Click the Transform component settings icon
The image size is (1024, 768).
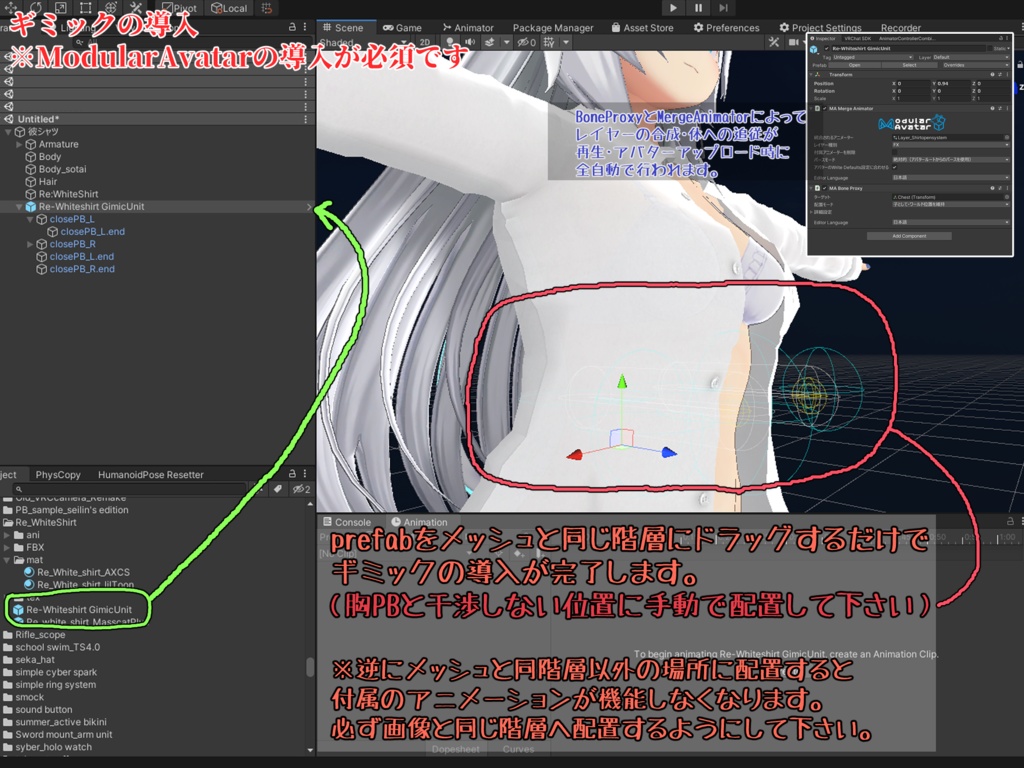tap(1007, 75)
